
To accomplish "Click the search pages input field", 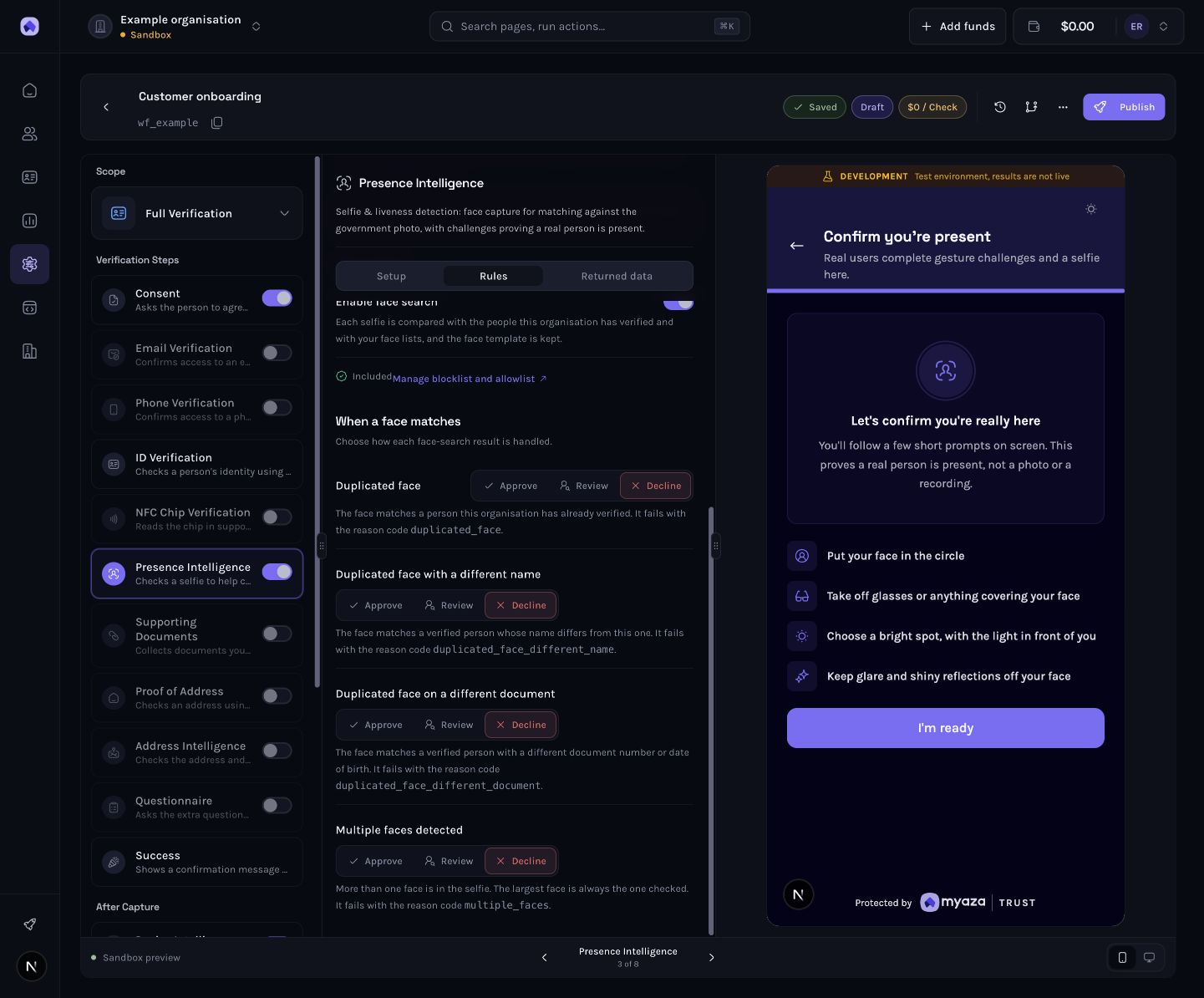I will [x=589, y=27].
